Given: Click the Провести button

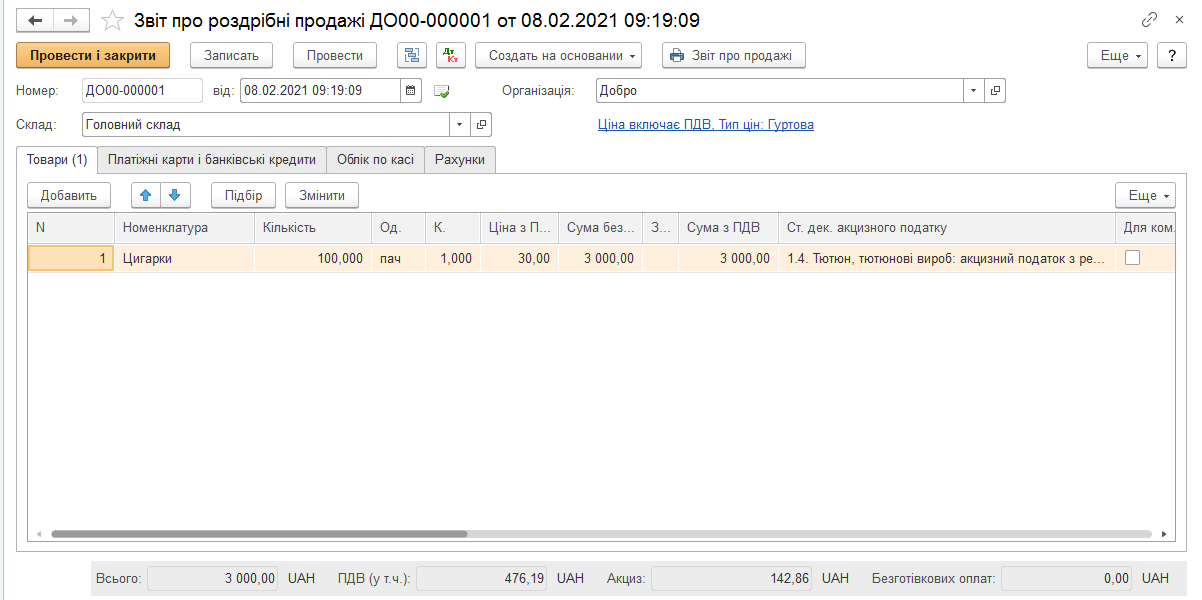Looking at the screenshot, I should pyautogui.click(x=335, y=56).
